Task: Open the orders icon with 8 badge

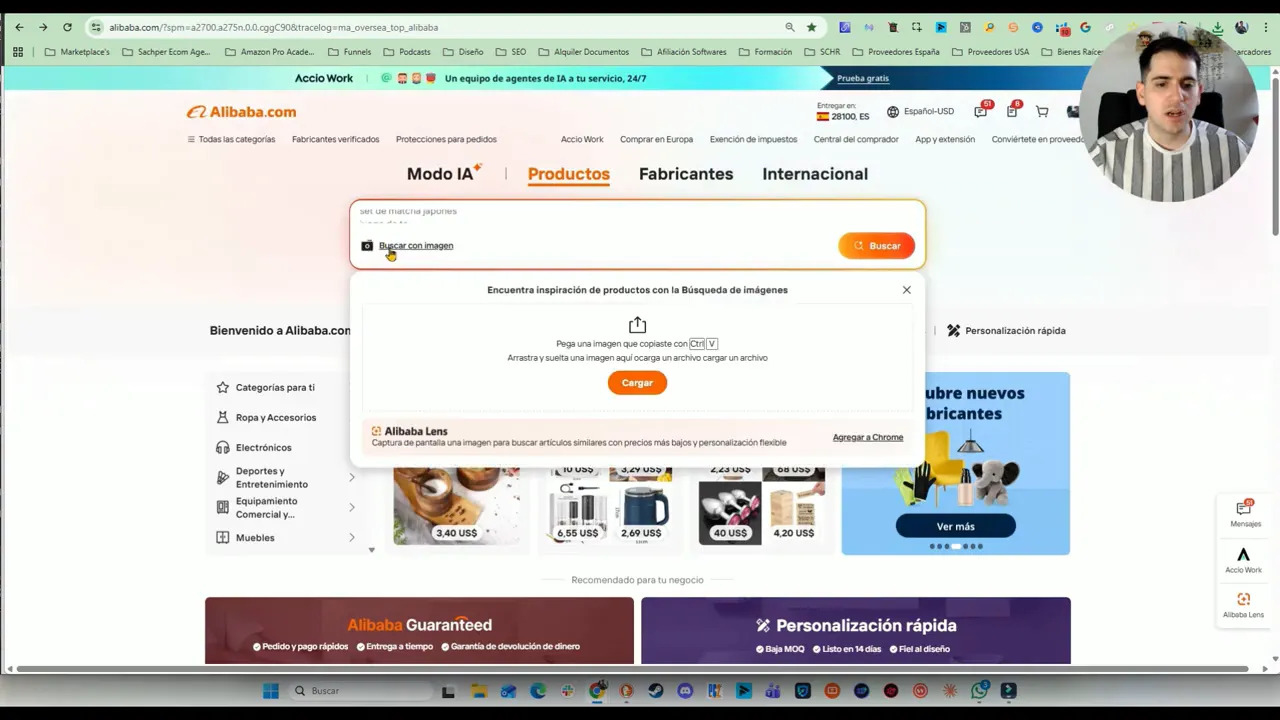Action: coord(1012,111)
